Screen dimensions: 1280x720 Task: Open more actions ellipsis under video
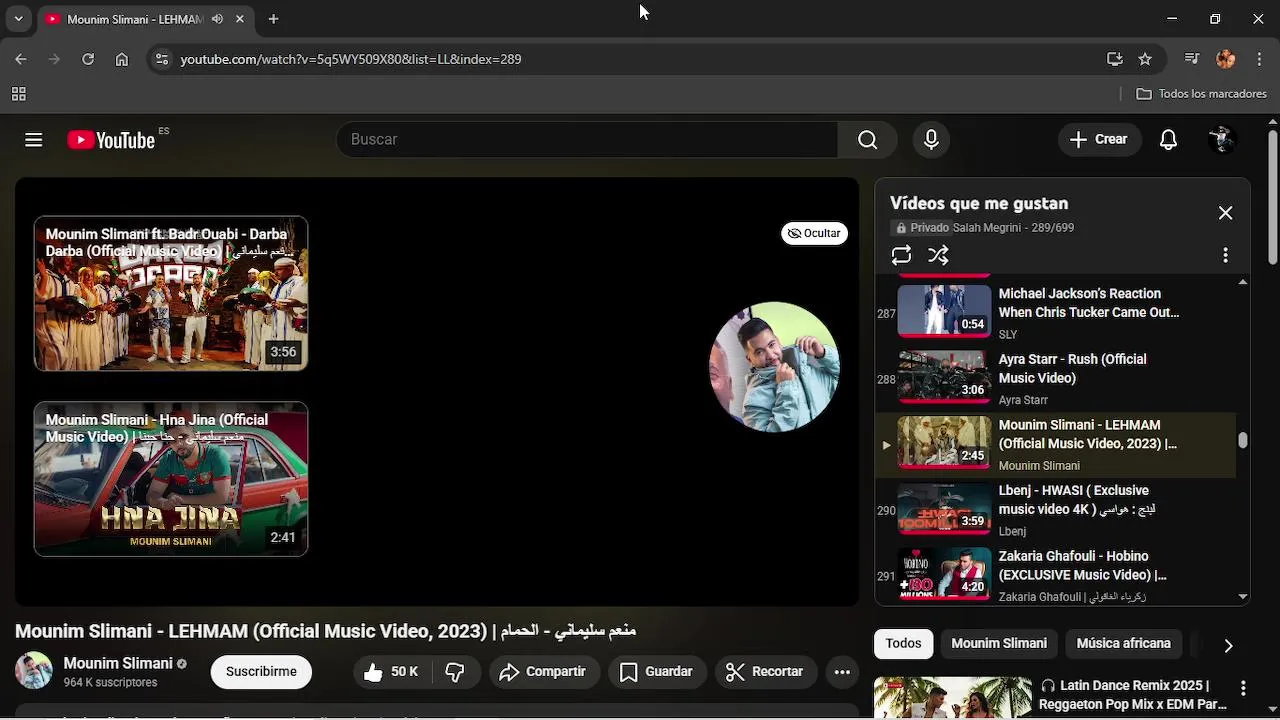click(842, 672)
